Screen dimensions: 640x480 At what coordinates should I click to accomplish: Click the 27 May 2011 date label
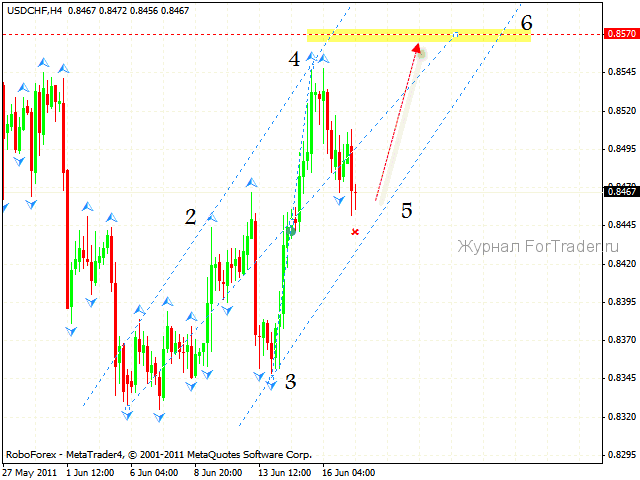click(30, 473)
